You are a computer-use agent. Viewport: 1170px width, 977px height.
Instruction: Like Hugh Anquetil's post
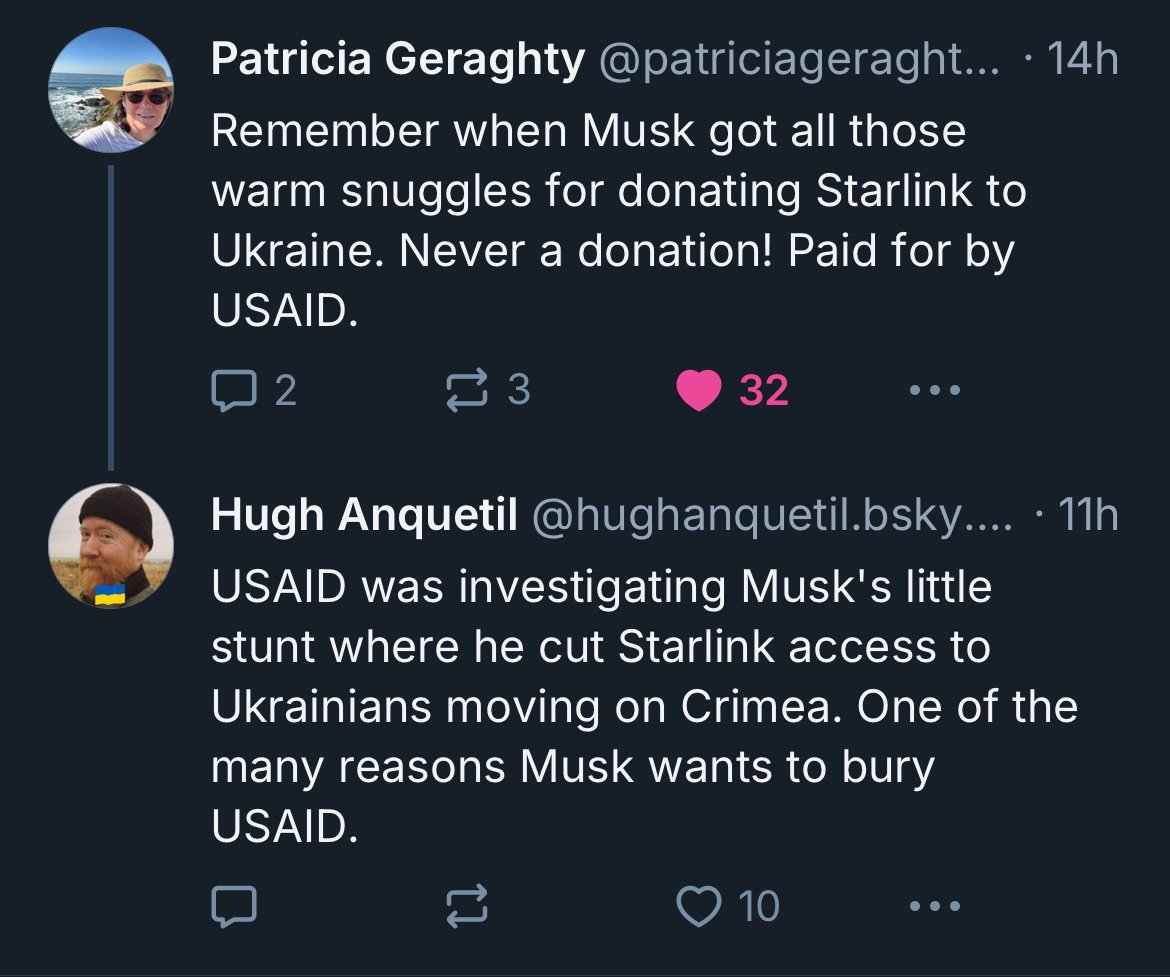pyautogui.click(x=698, y=906)
